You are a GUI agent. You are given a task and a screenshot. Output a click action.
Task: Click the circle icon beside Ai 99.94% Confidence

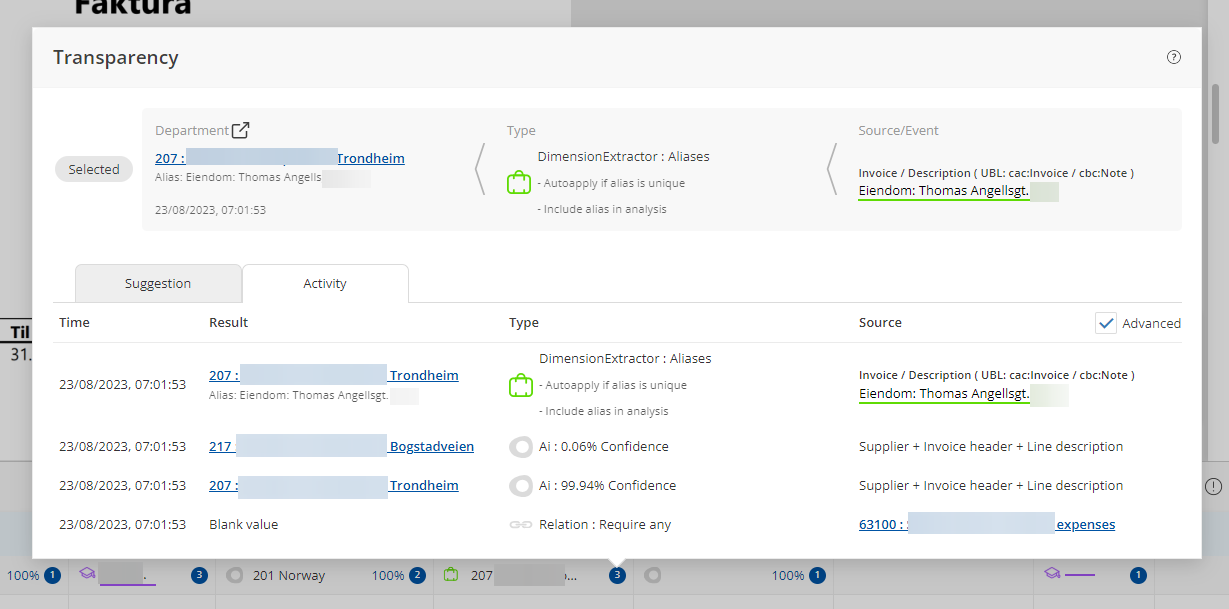(520, 486)
